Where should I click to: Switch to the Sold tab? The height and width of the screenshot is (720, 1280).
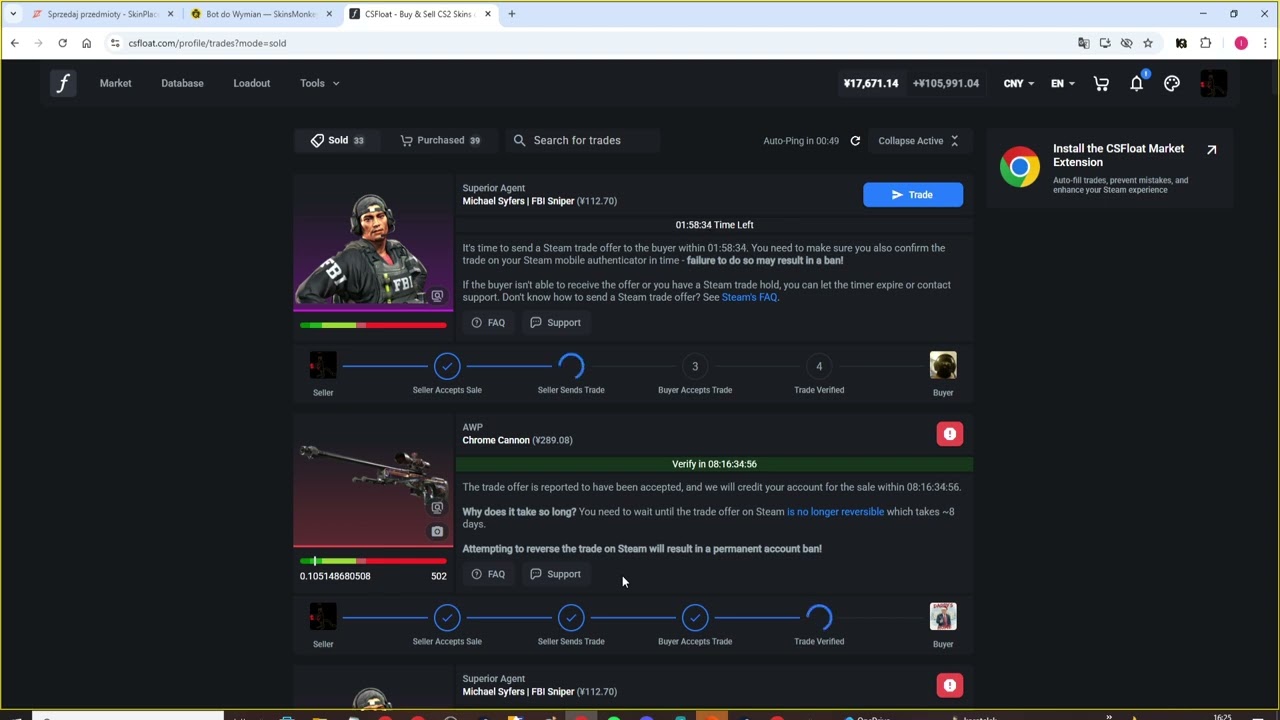point(338,141)
